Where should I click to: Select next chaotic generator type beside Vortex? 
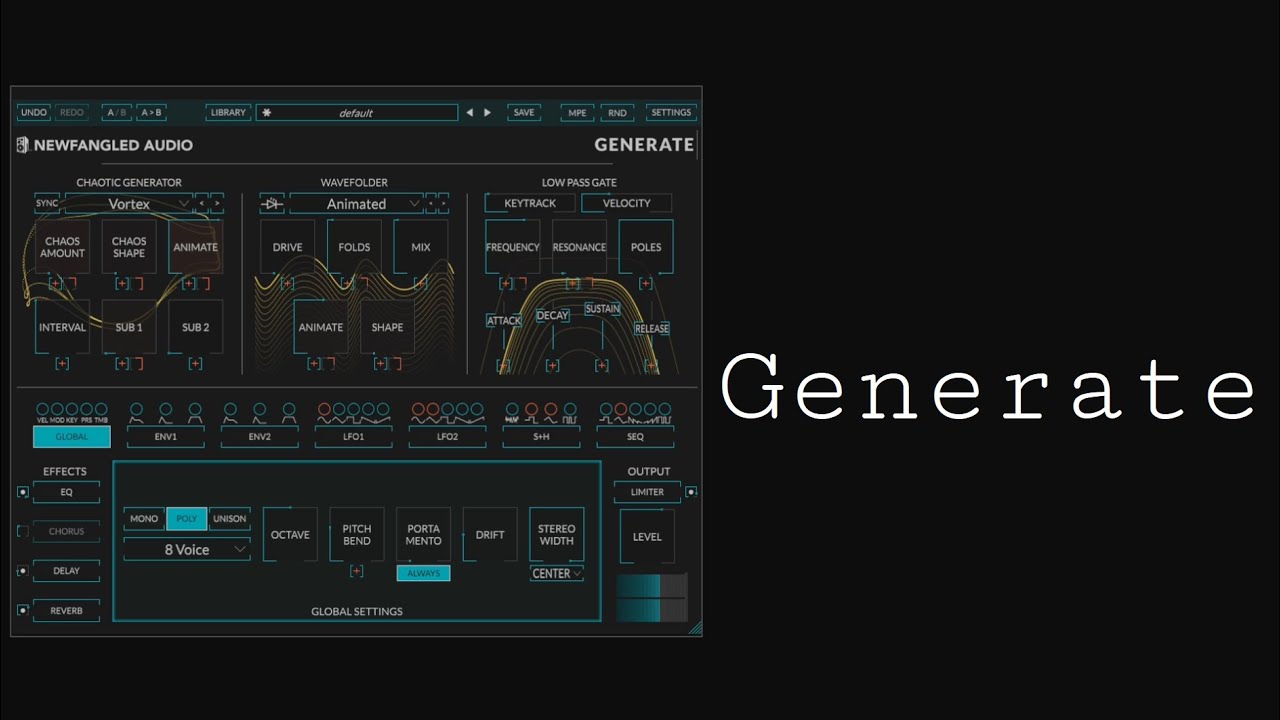[x=217, y=204]
